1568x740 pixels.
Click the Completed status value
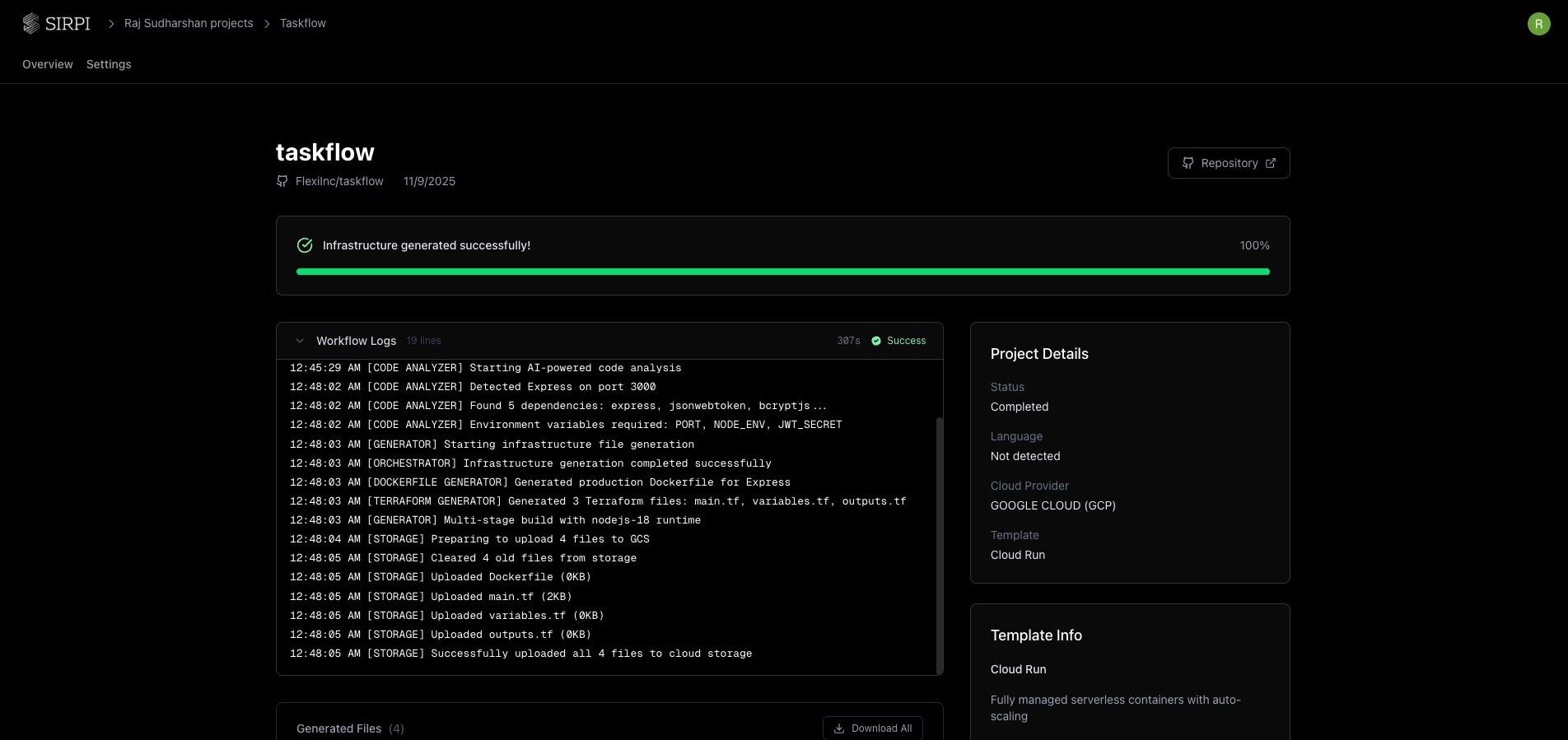point(1020,407)
